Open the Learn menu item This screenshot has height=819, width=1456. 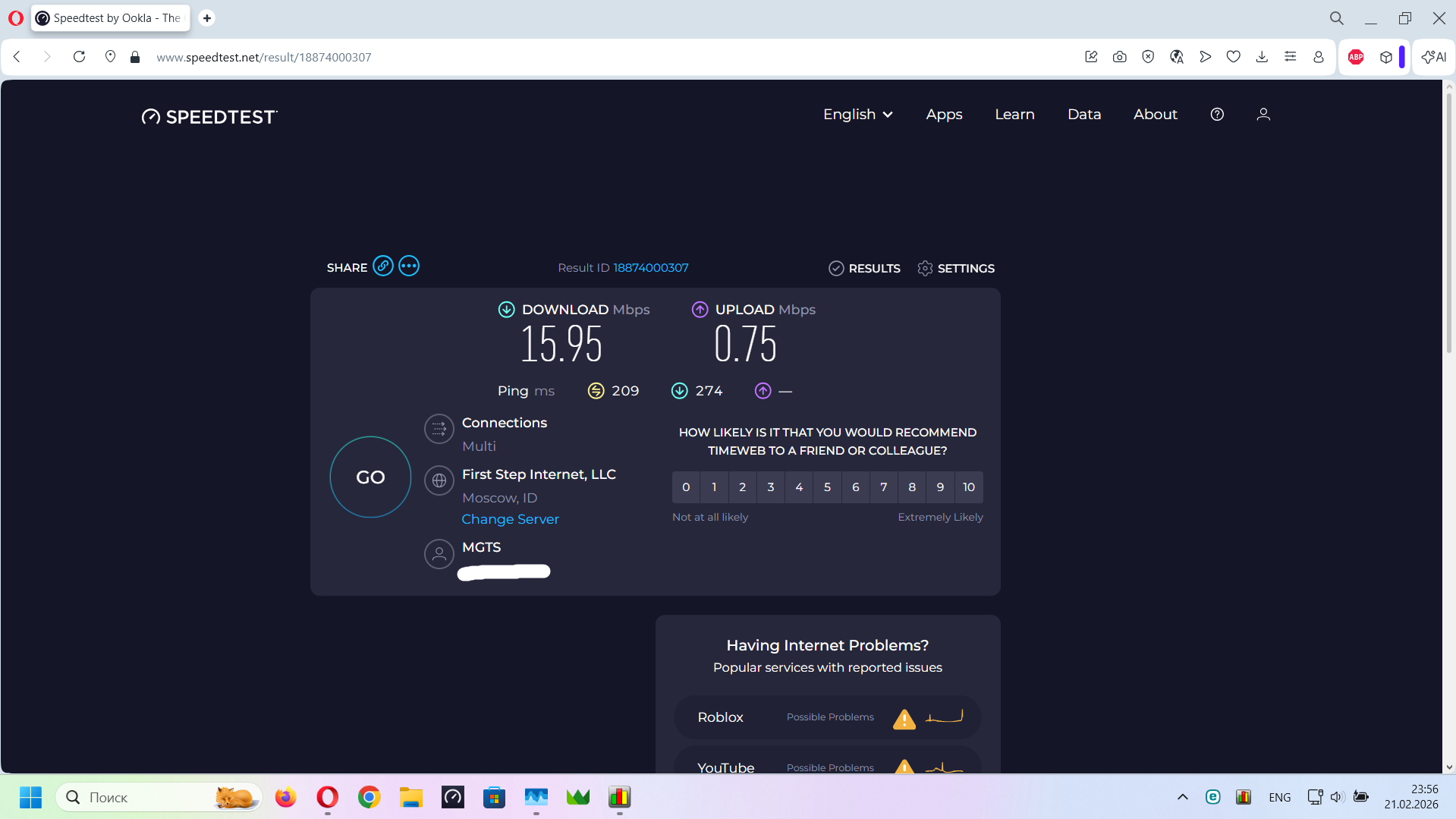pos(1014,115)
